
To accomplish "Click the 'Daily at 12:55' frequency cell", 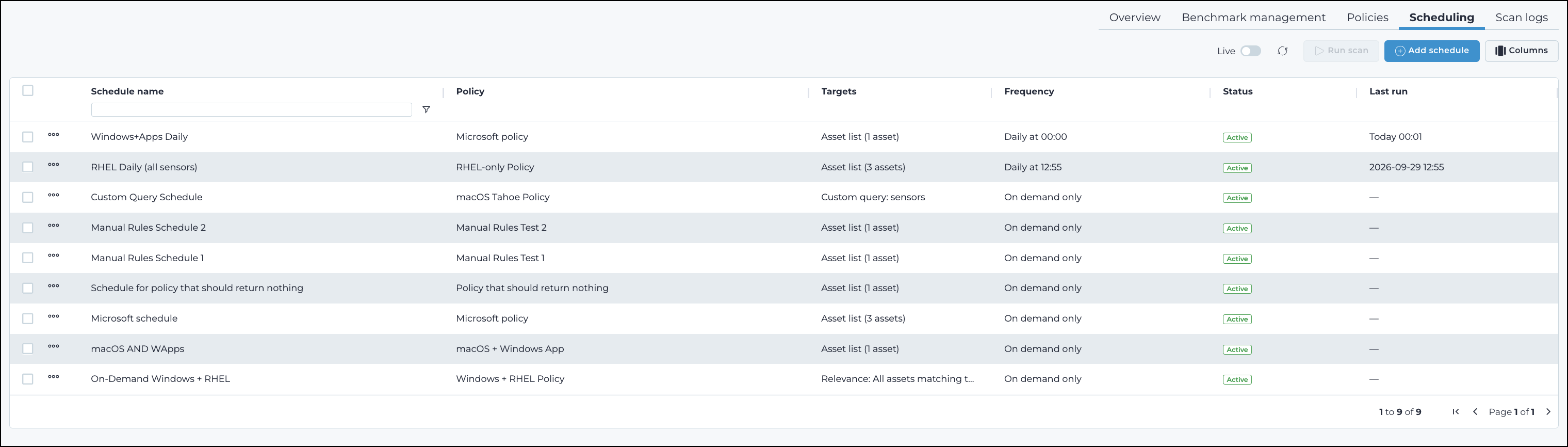I will pos(1032,167).
